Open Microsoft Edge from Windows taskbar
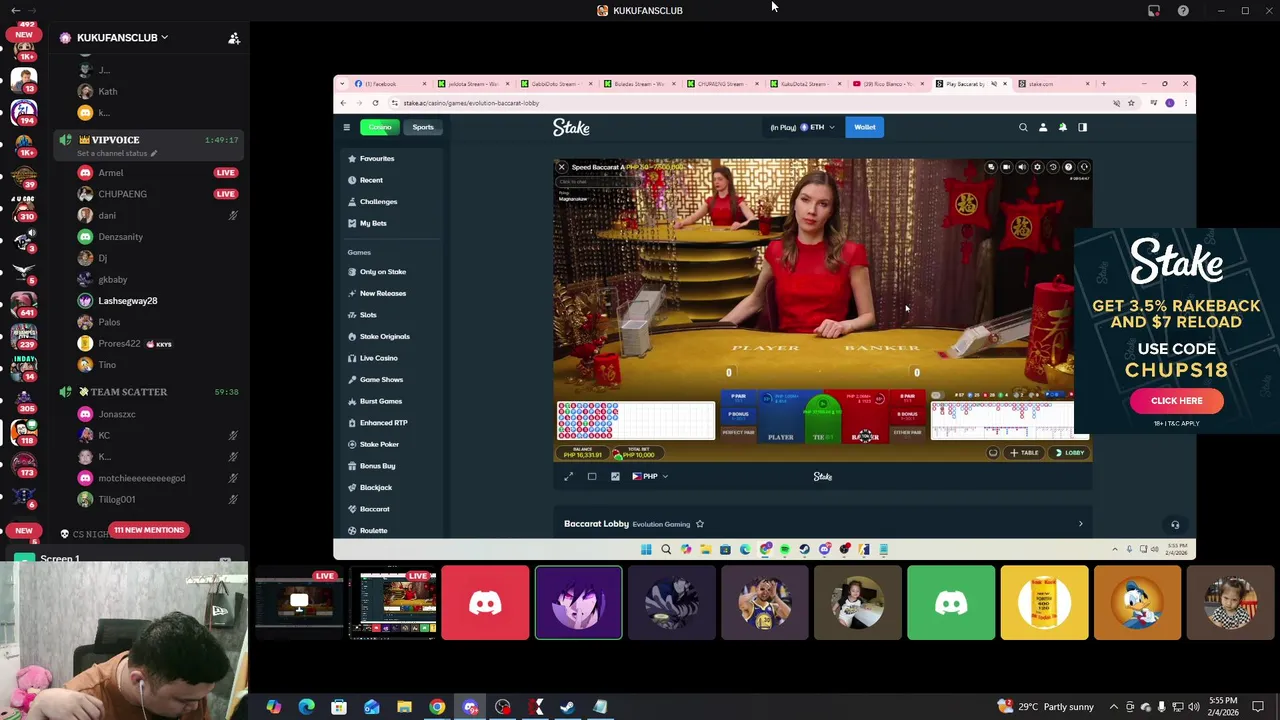This screenshot has height=720, width=1280. pos(306,707)
